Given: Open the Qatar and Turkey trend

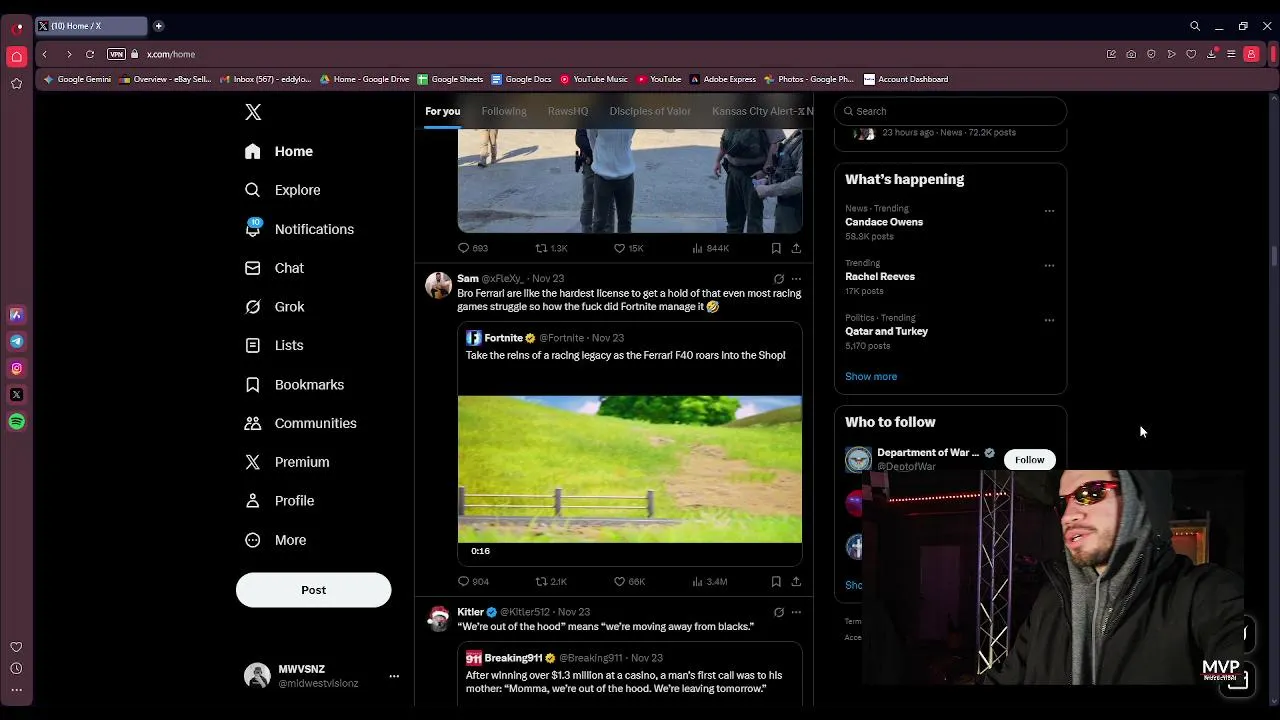Looking at the screenshot, I should (886, 331).
